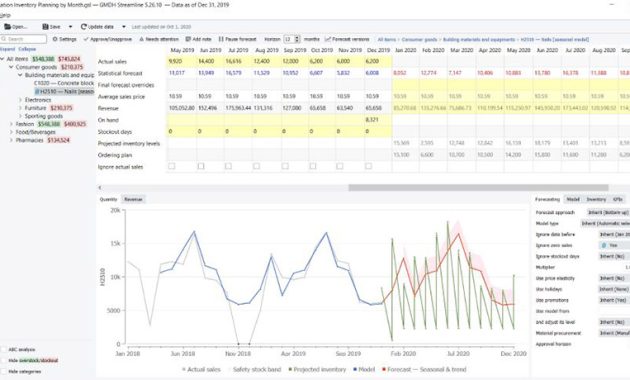Enable the ABC analysis checkbox
Screen dimensions: 630x380
tap(3, 349)
